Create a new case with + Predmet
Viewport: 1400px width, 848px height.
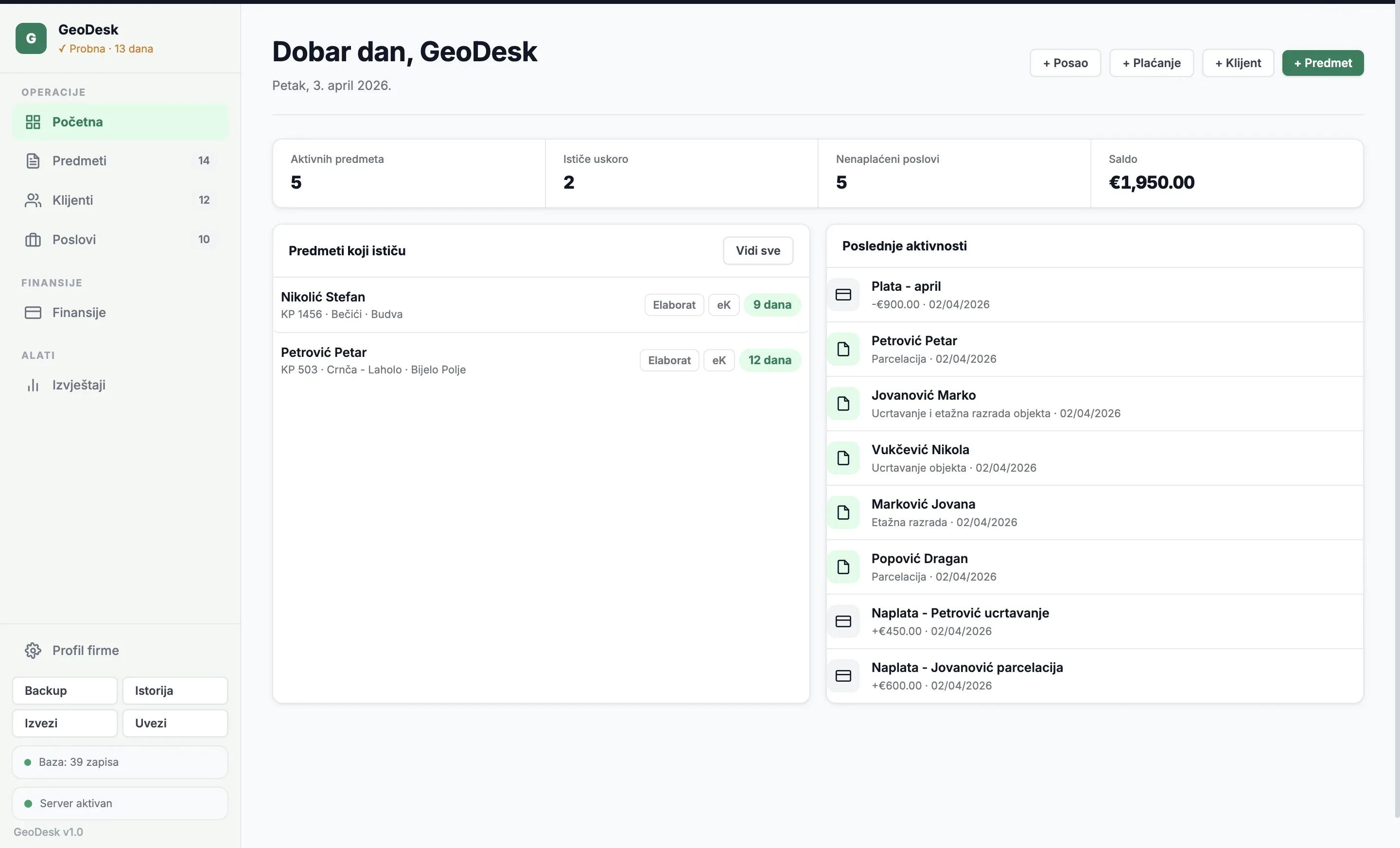[x=1323, y=63]
